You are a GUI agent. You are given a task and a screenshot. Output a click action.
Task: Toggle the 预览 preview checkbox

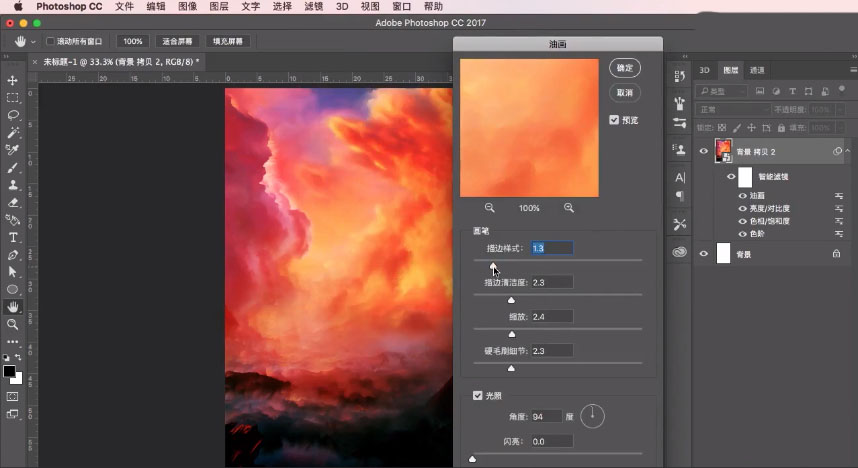pos(614,120)
